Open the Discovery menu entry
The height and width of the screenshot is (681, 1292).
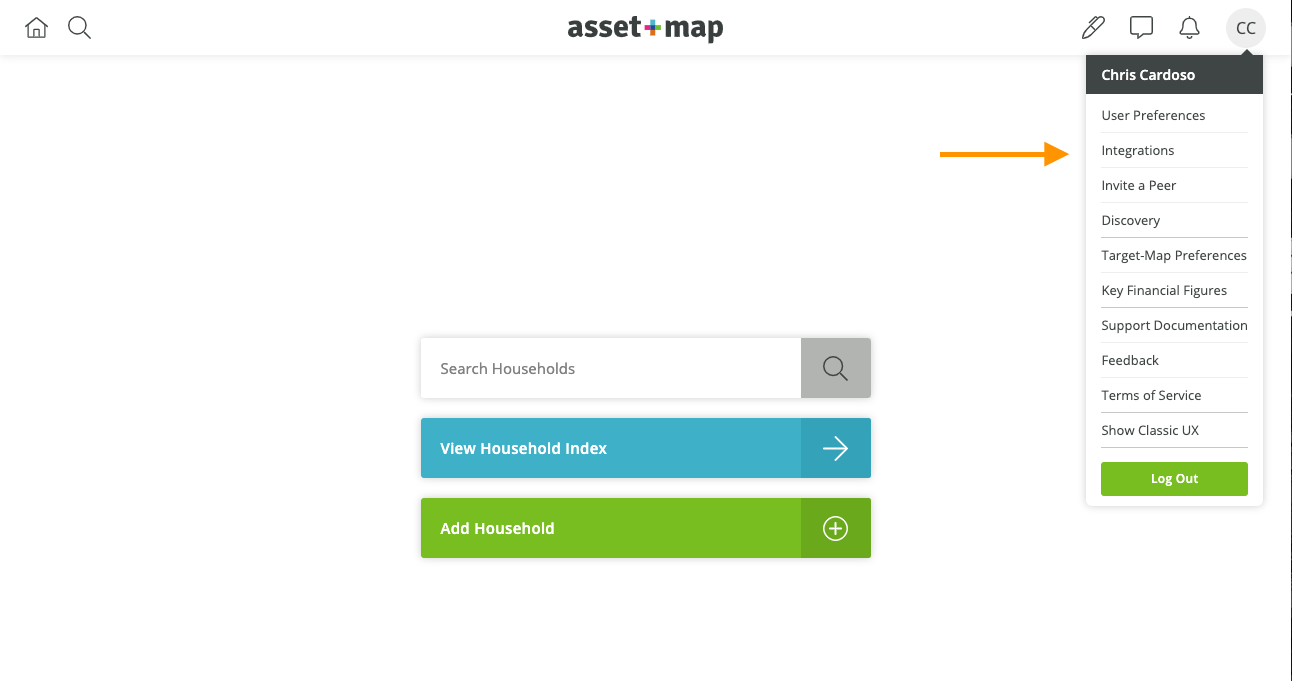[x=1131, y=220]
